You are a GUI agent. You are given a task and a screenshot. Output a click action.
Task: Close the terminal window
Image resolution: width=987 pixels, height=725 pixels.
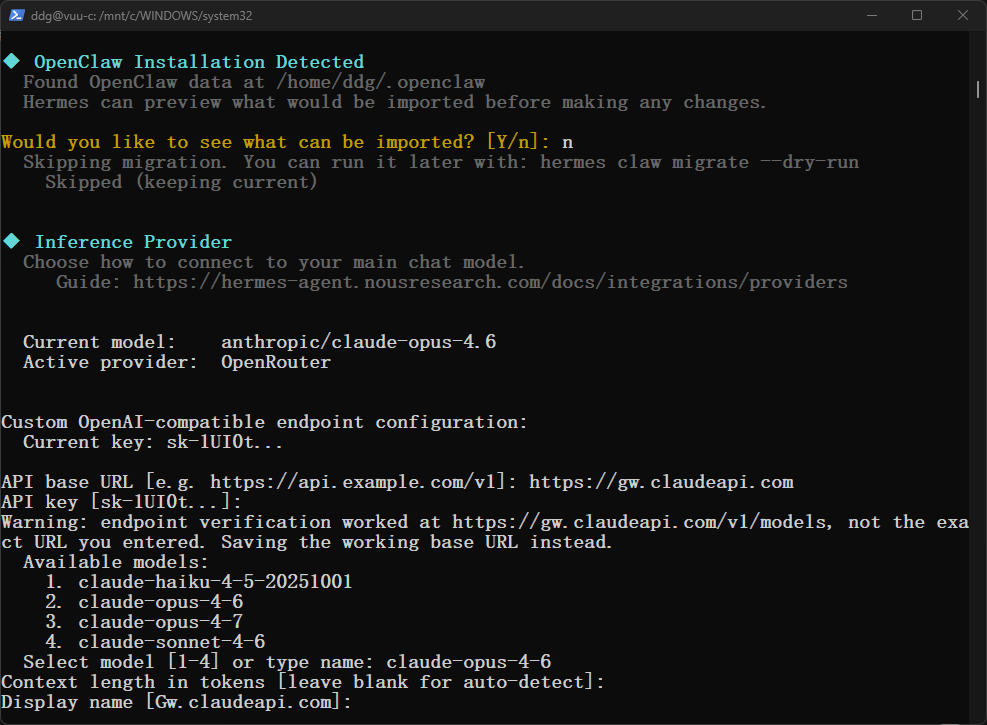[x=962, y=15]
